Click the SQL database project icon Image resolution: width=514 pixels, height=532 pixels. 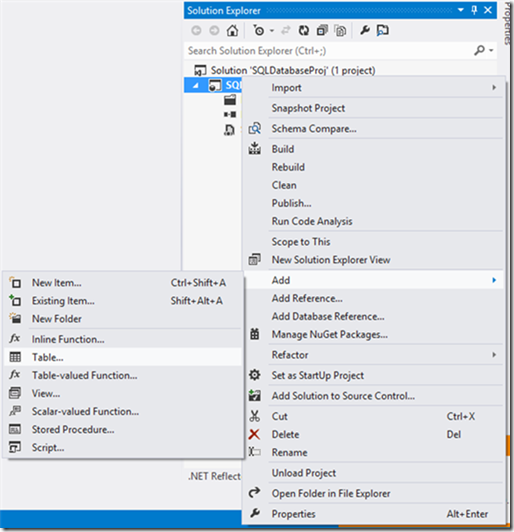(215, 86)
